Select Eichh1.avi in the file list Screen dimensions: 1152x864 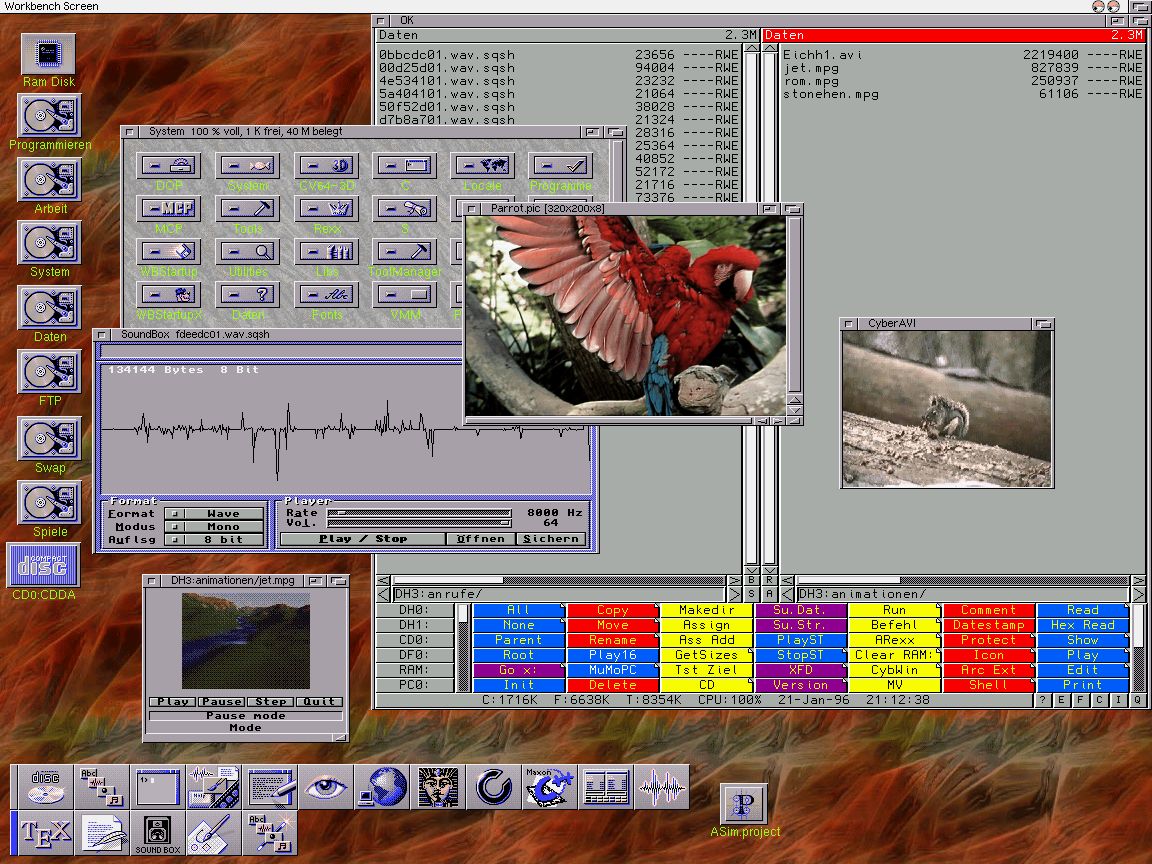coord(822,55)
